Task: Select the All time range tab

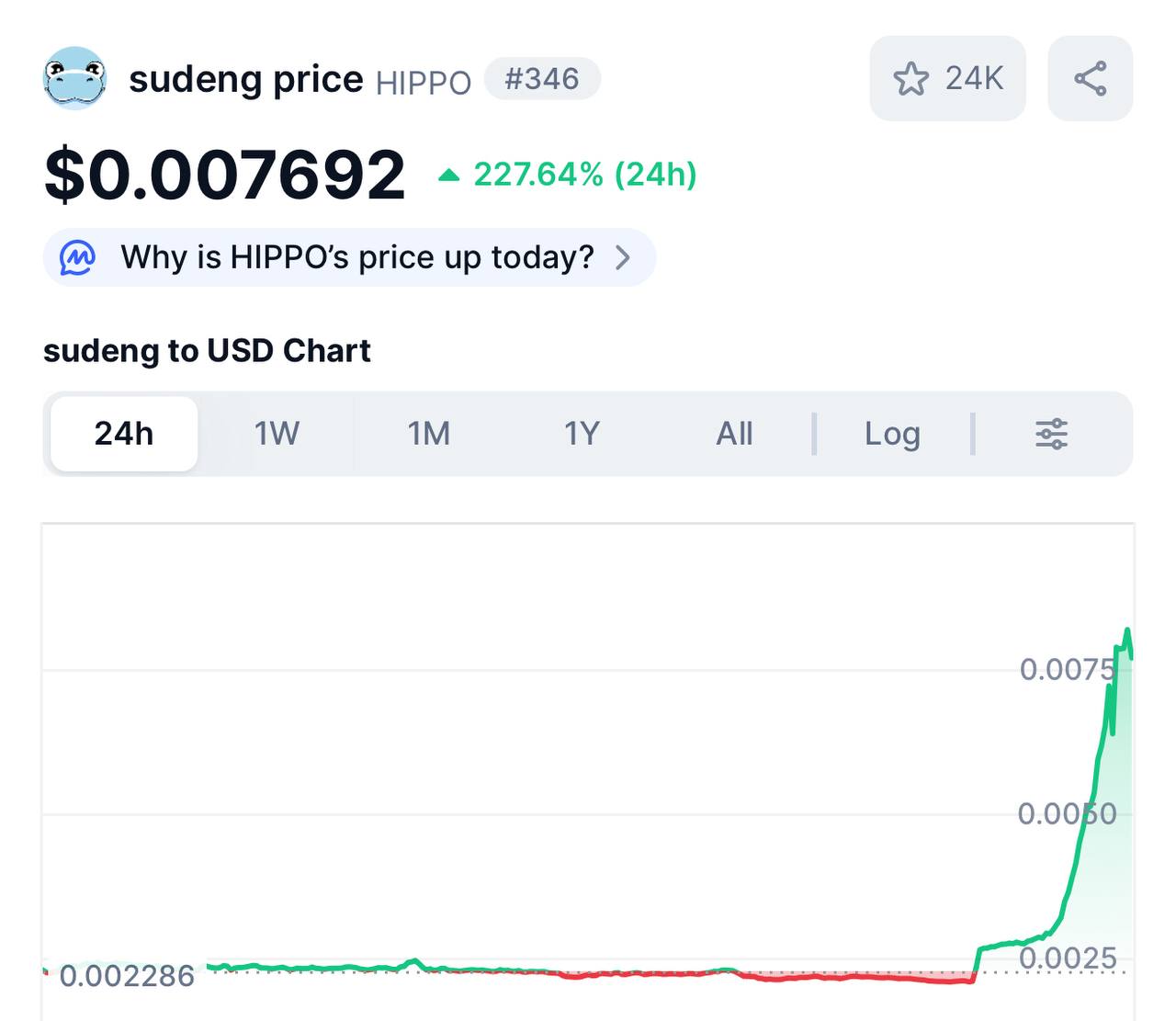Action: (734, 434)
